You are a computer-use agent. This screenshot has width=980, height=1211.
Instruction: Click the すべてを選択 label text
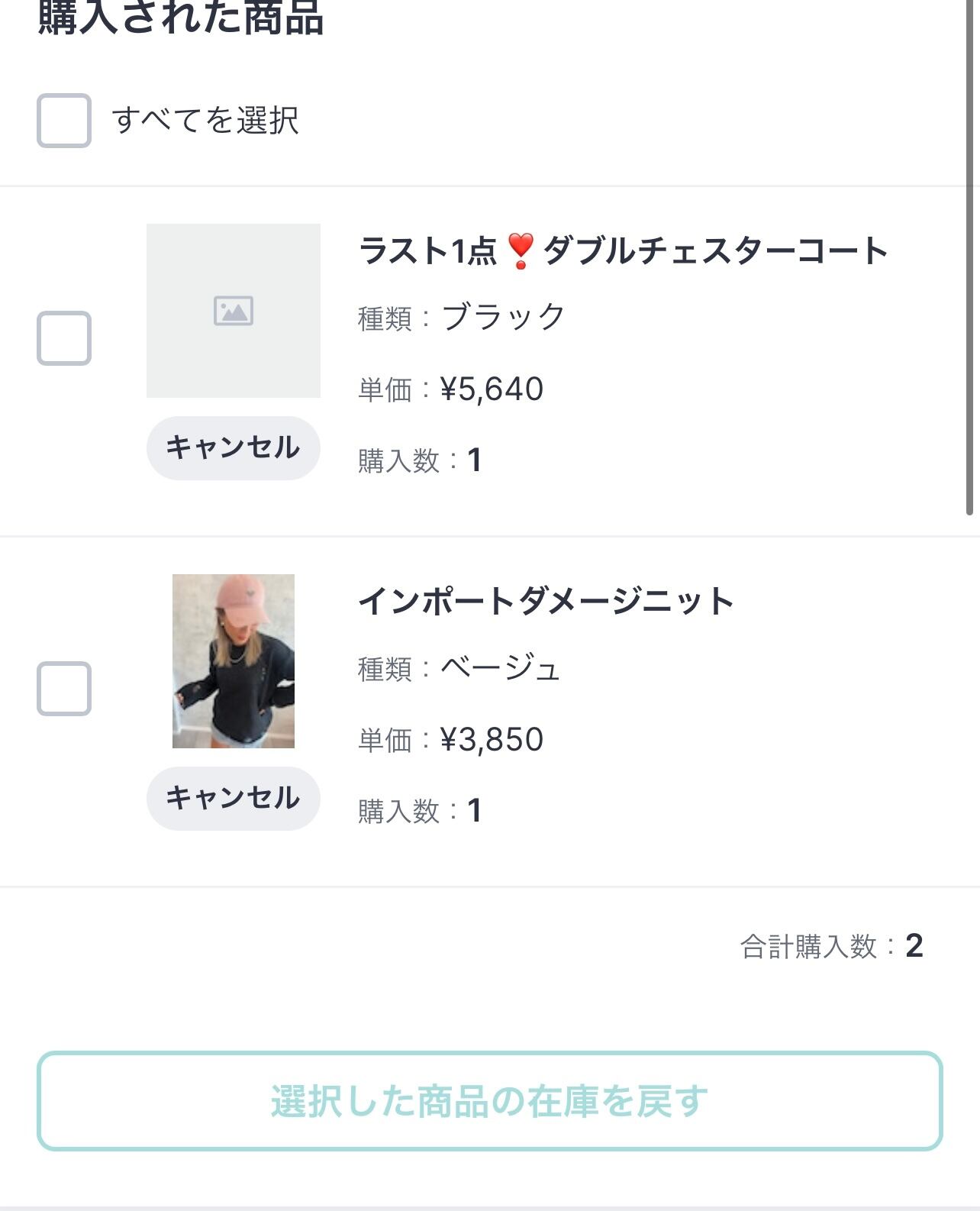point(205,121)
